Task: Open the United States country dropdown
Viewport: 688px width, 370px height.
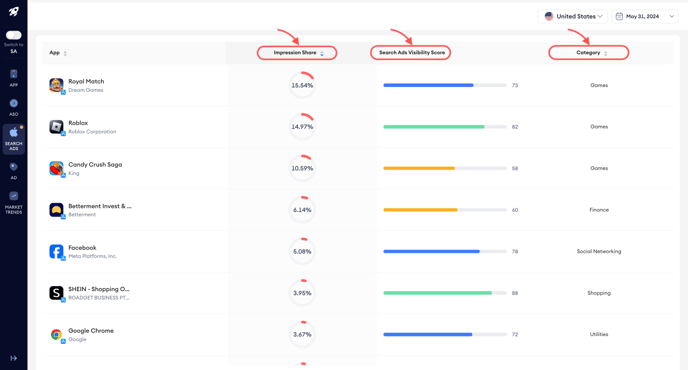Action: coord(573,16)
